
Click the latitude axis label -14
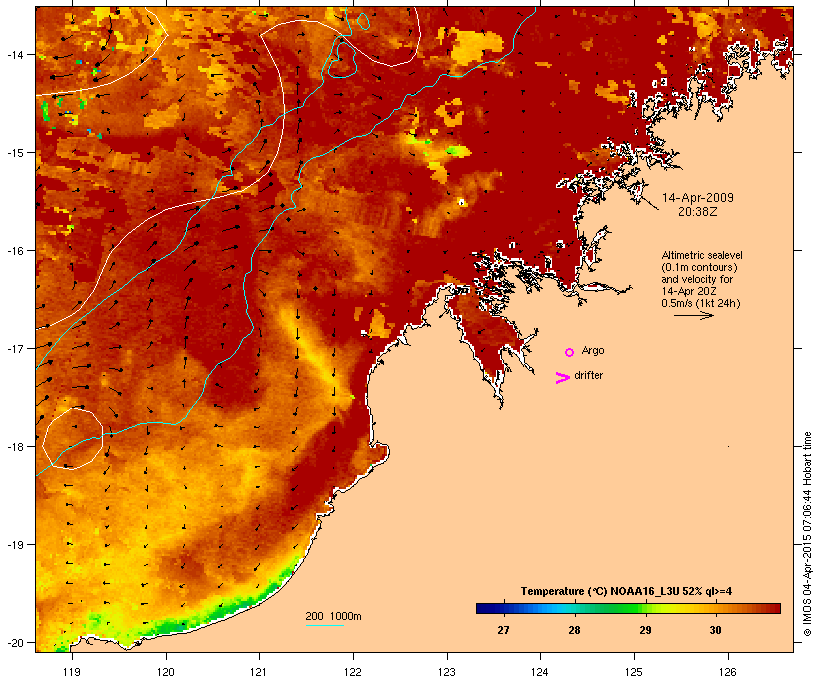coord(15,54)
